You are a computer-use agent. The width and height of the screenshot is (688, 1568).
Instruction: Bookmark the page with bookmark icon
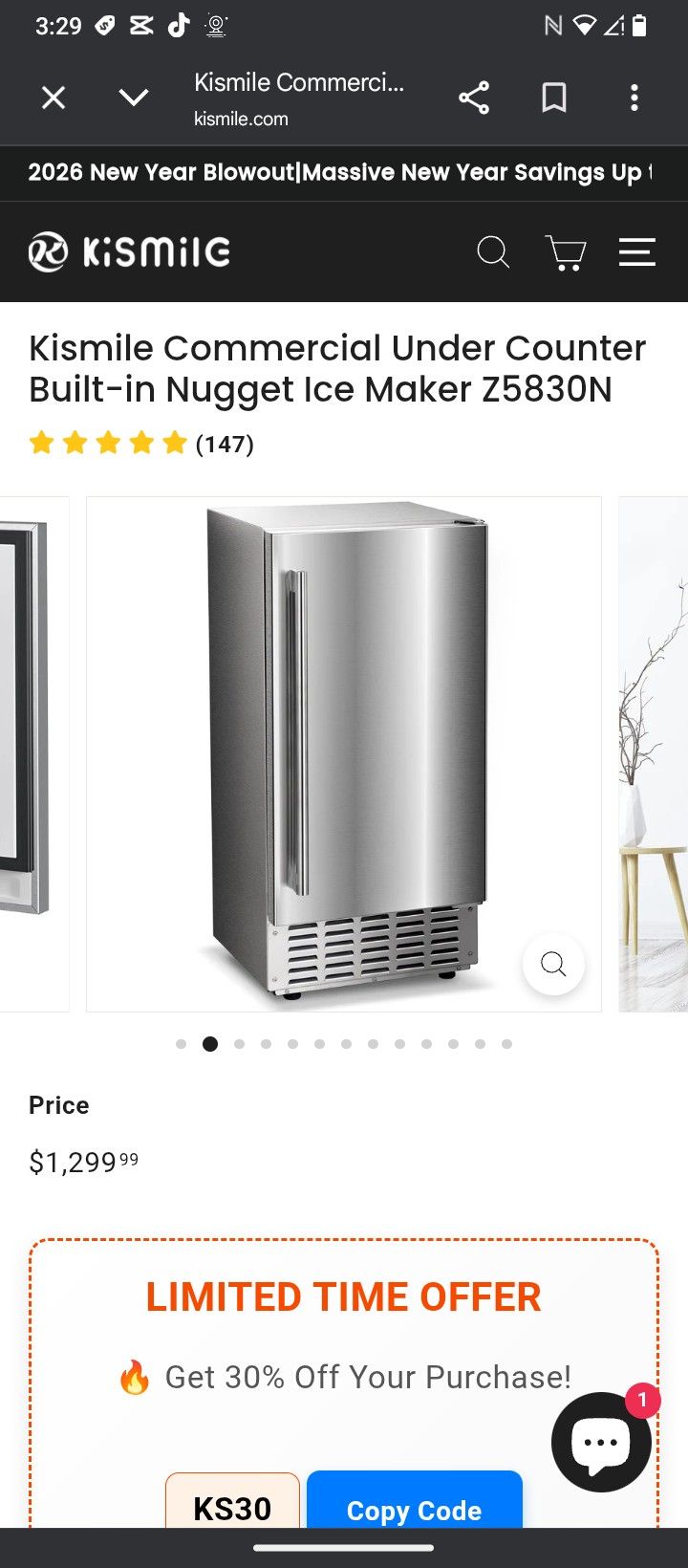click(x=554, y=98)
